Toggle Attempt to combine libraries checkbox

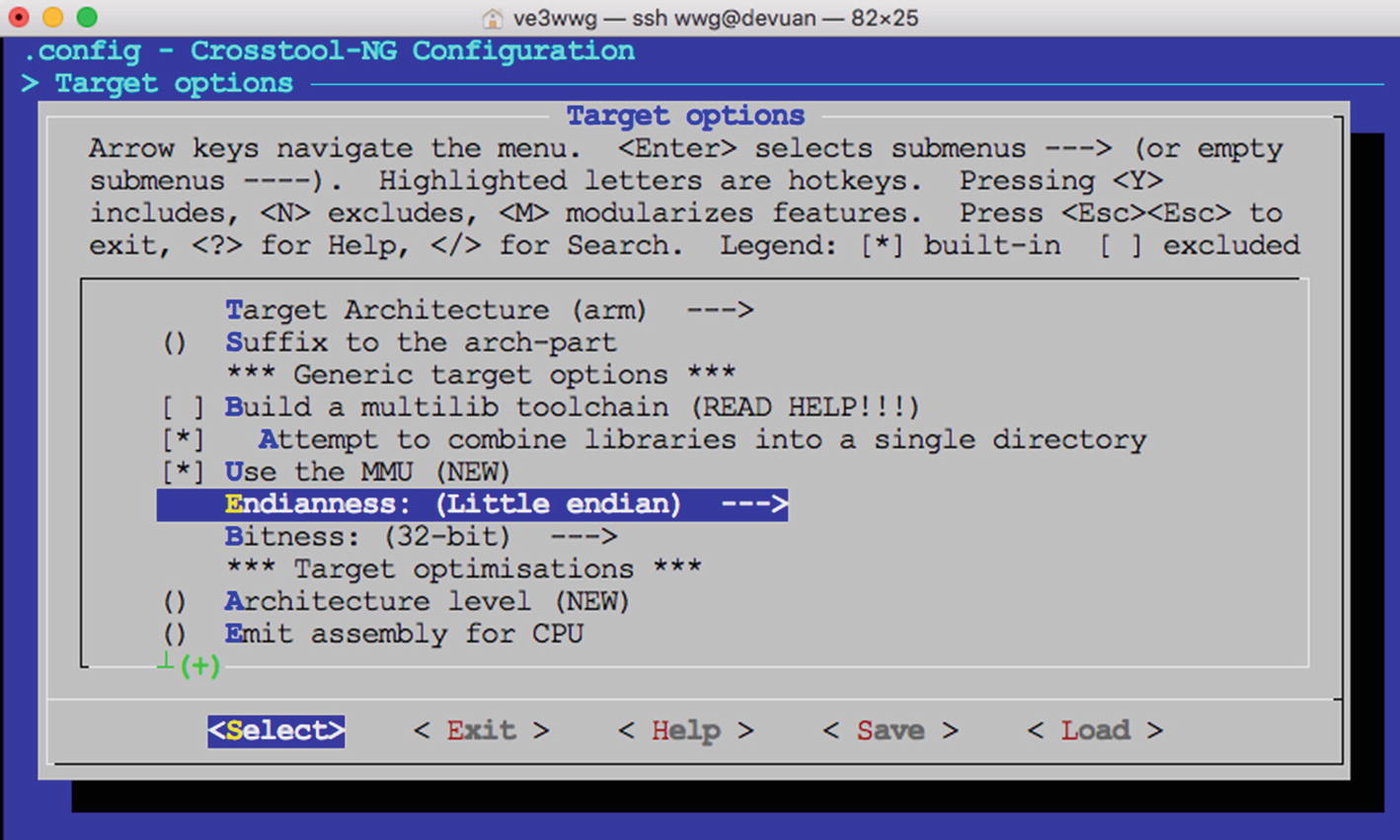(184, 439)
